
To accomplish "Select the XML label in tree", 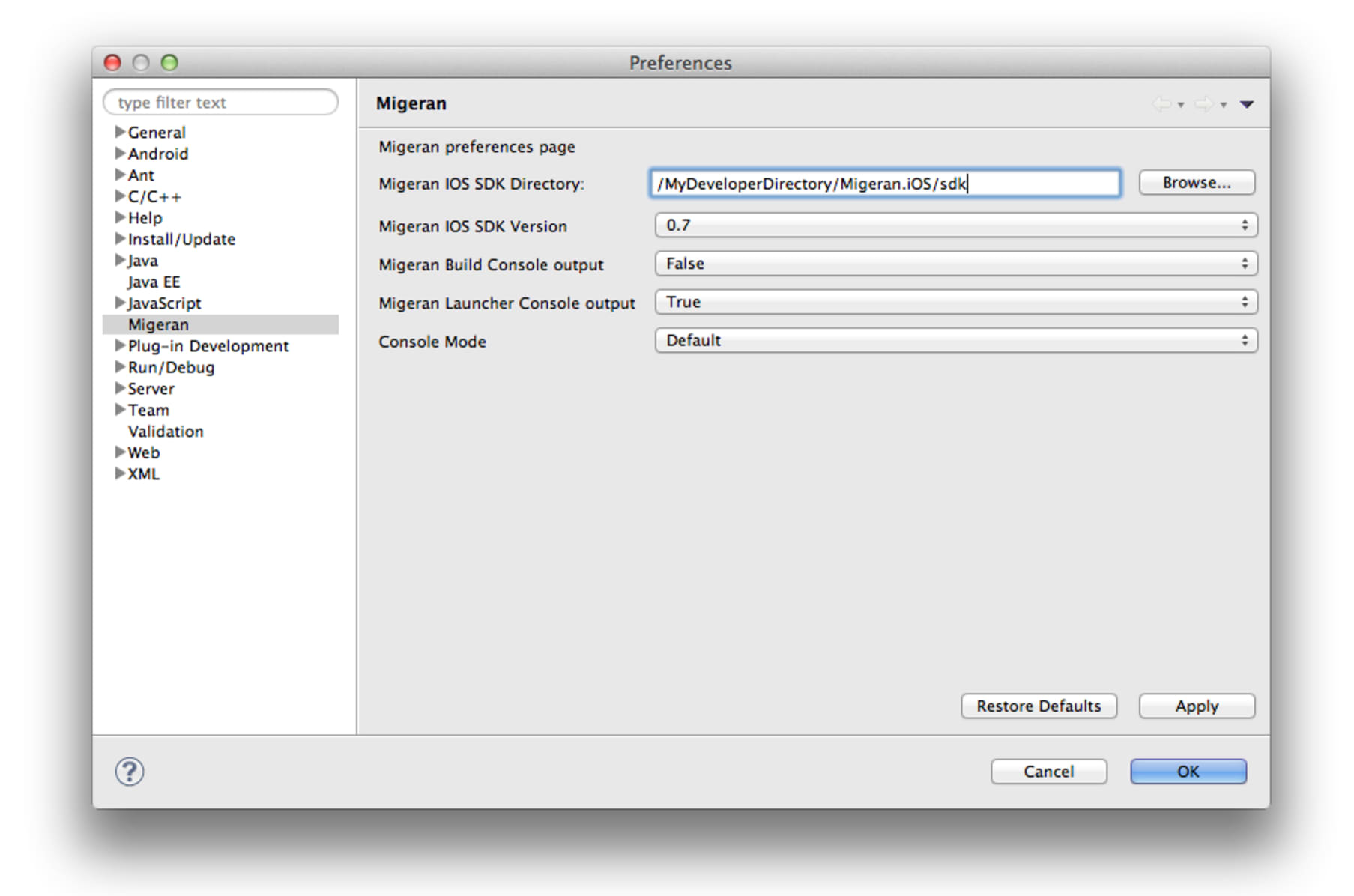I will tap(143, 473).
